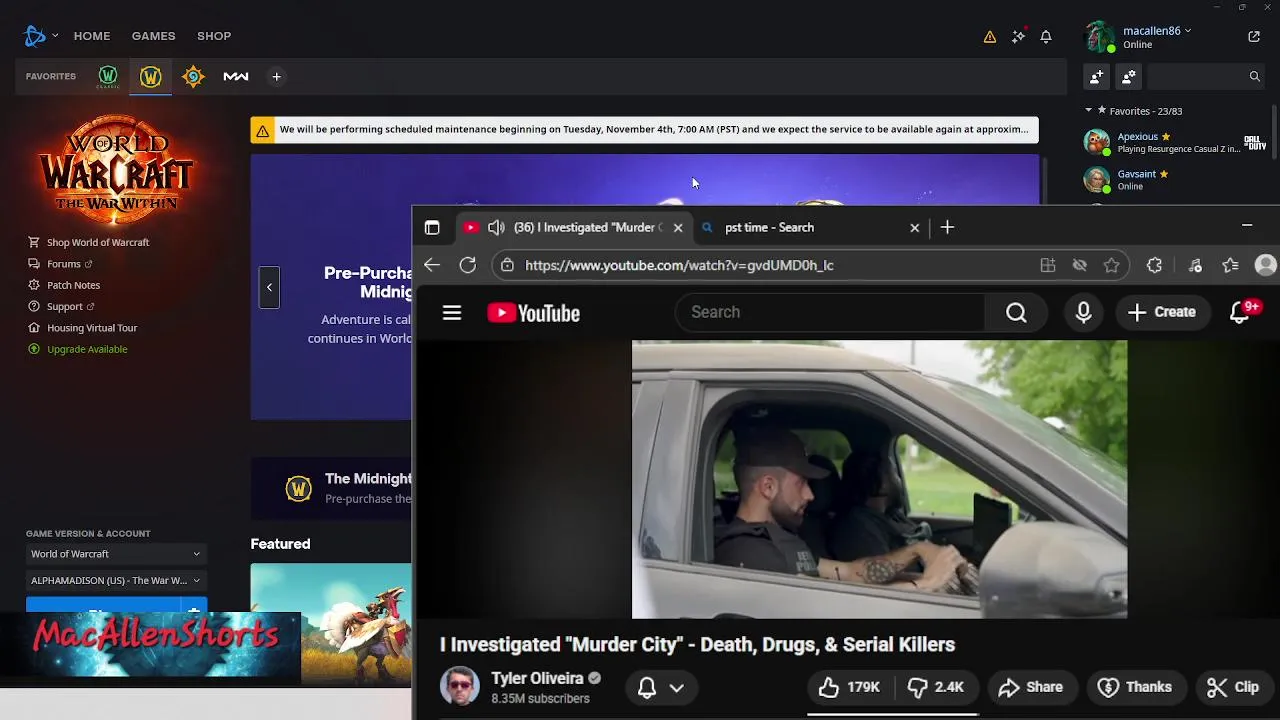The height and width of the screenshot is (720, 1280).
Task: Select Call of Duty MW icon
Action: tap(236, 76)
